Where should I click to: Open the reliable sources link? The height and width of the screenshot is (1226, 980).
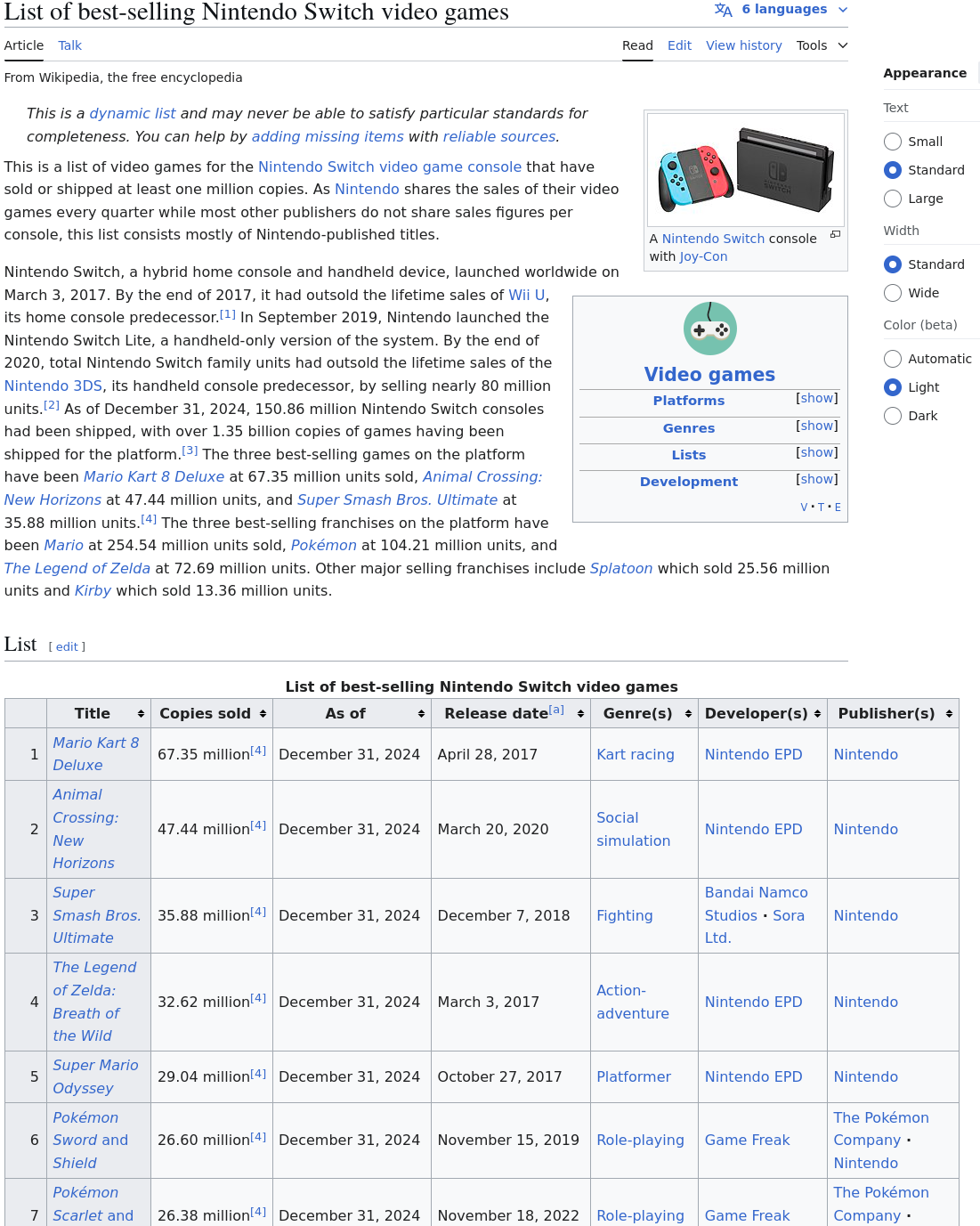tap(499, 137)
